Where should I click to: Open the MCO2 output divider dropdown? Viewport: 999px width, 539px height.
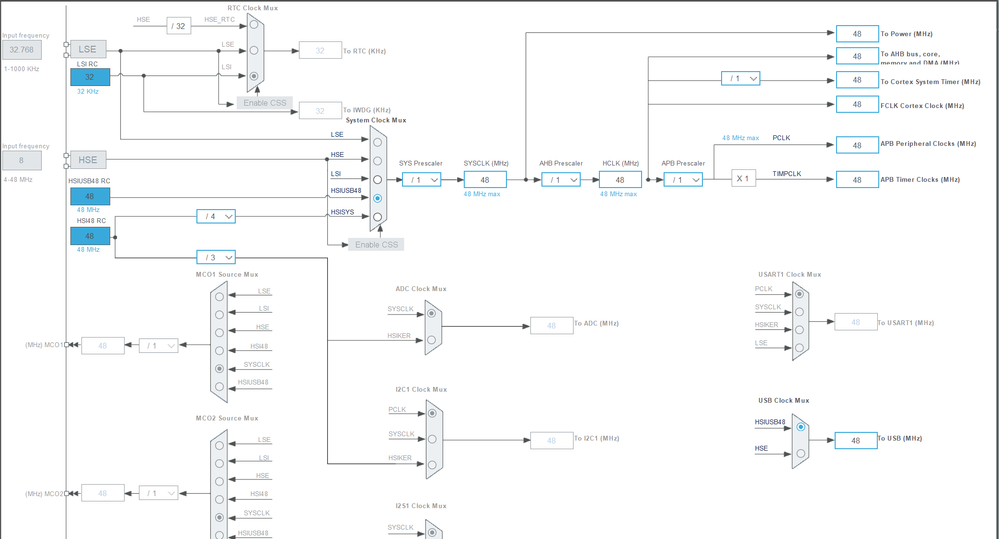158,493
